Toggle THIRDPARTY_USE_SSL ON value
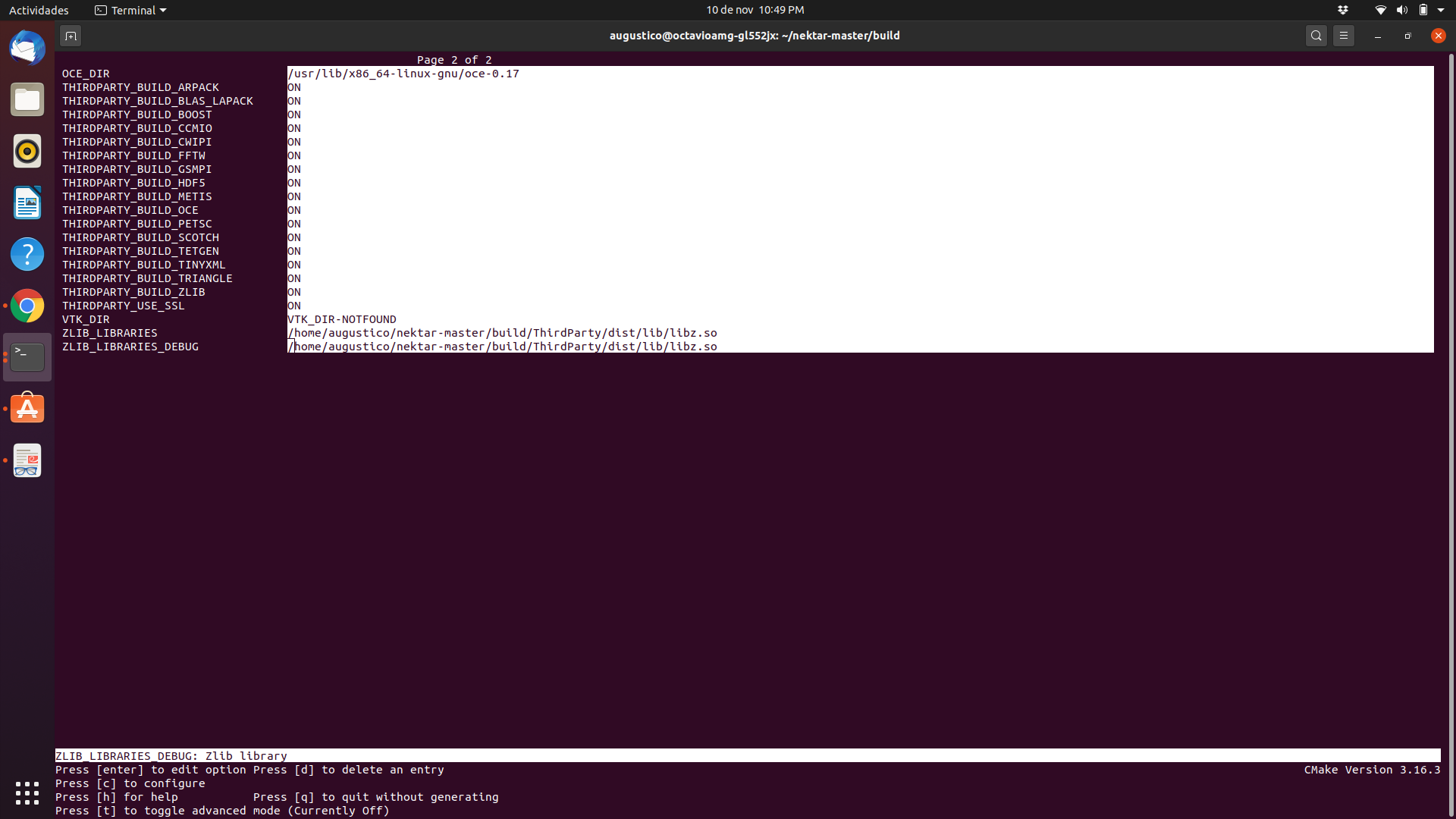 [294, 306]
